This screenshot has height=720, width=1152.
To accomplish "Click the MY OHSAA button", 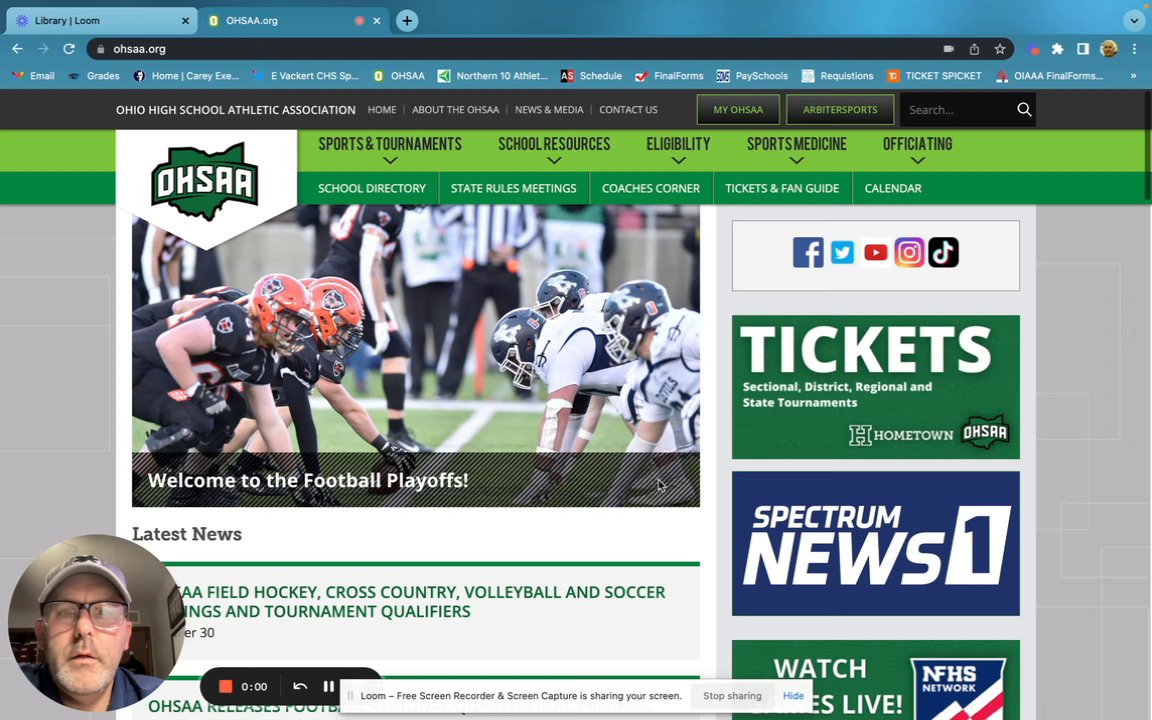I will (x=738, y=109).
